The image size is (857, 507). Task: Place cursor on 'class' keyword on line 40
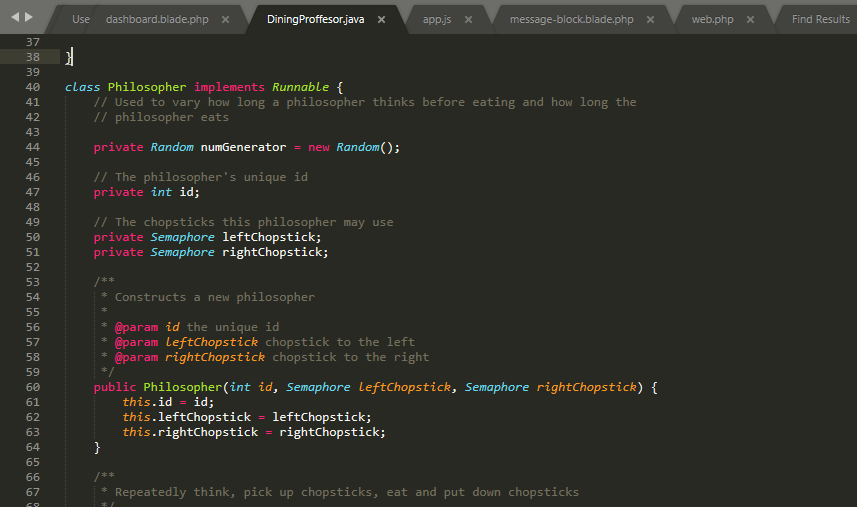(x=83, y=87)
